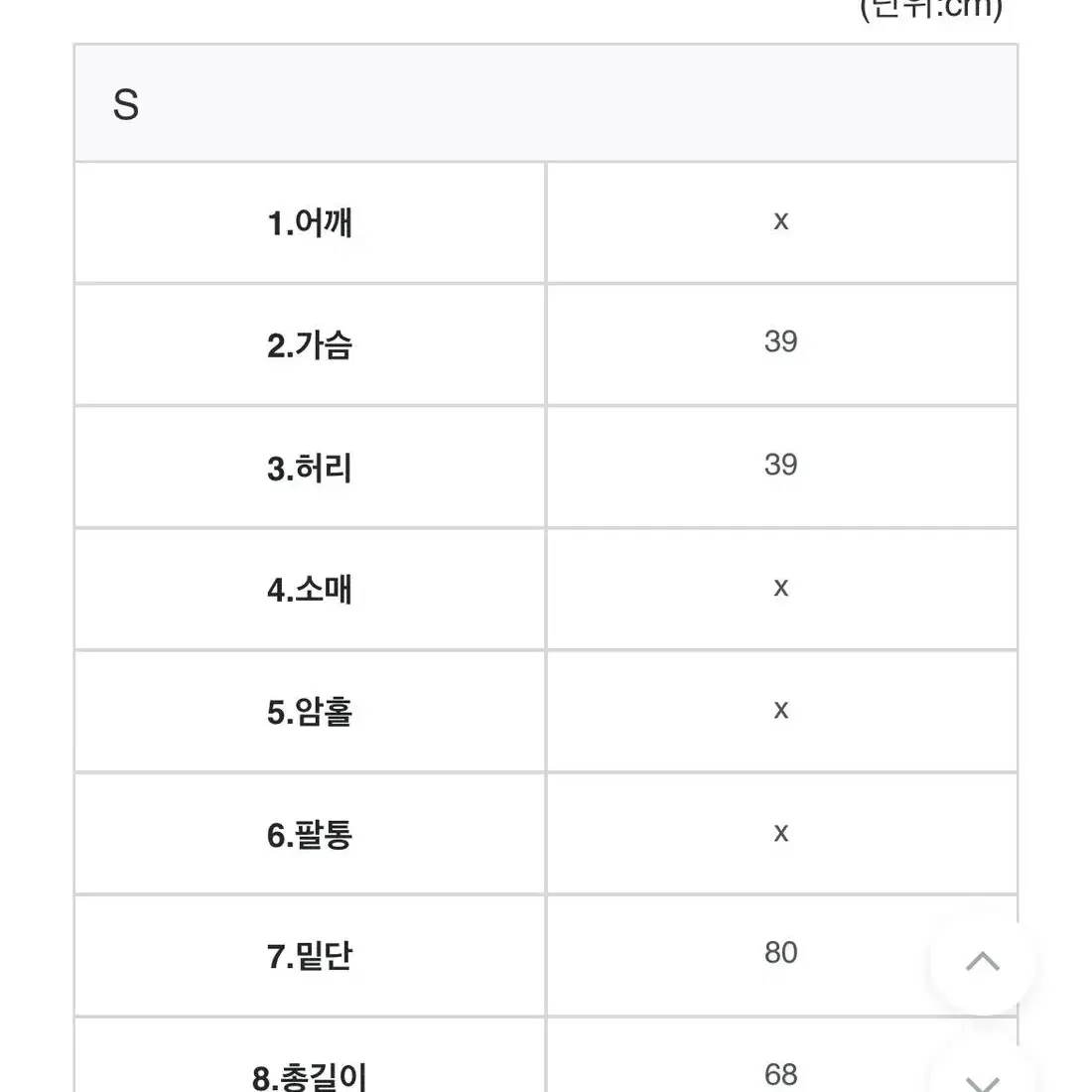Select the 총길이 value 68
Image resolution: width=1092 pixels, height=1092 pixels.
pos(780,1074)
